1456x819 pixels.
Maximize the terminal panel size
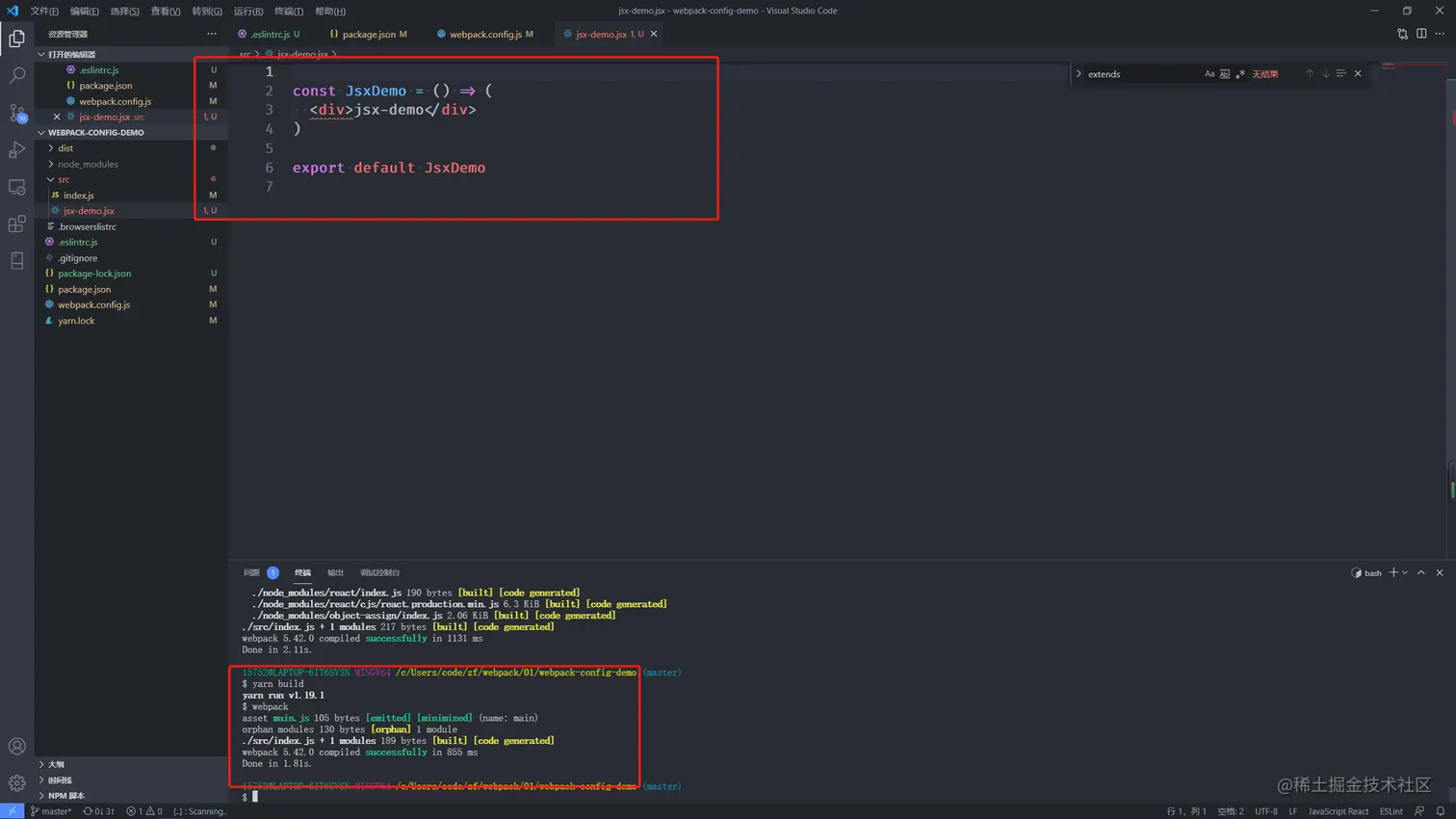pyautogui.click(x=1421, y=572)
